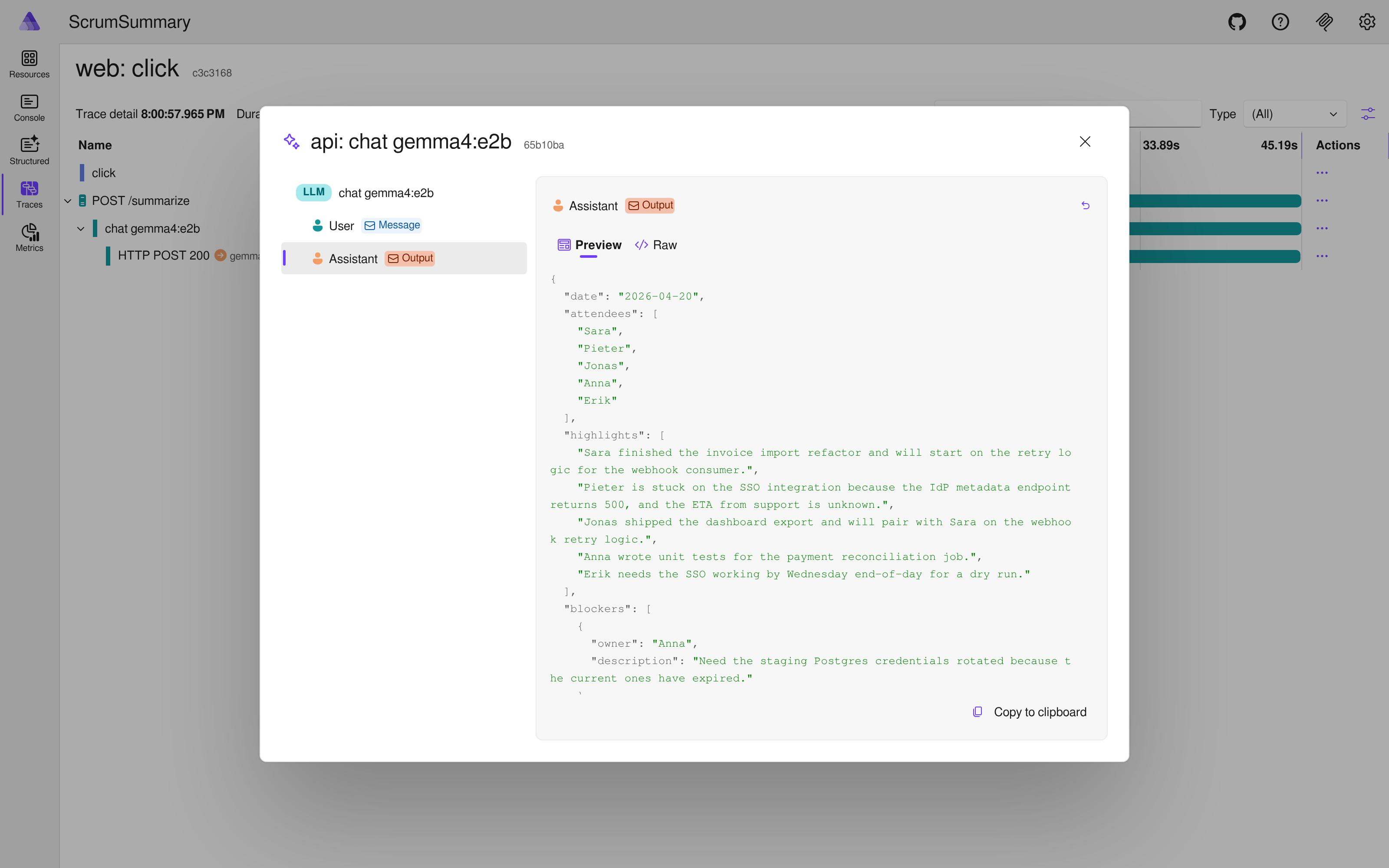
Task: Open the Console panel in the sidebar
Action: pos(29,107)
